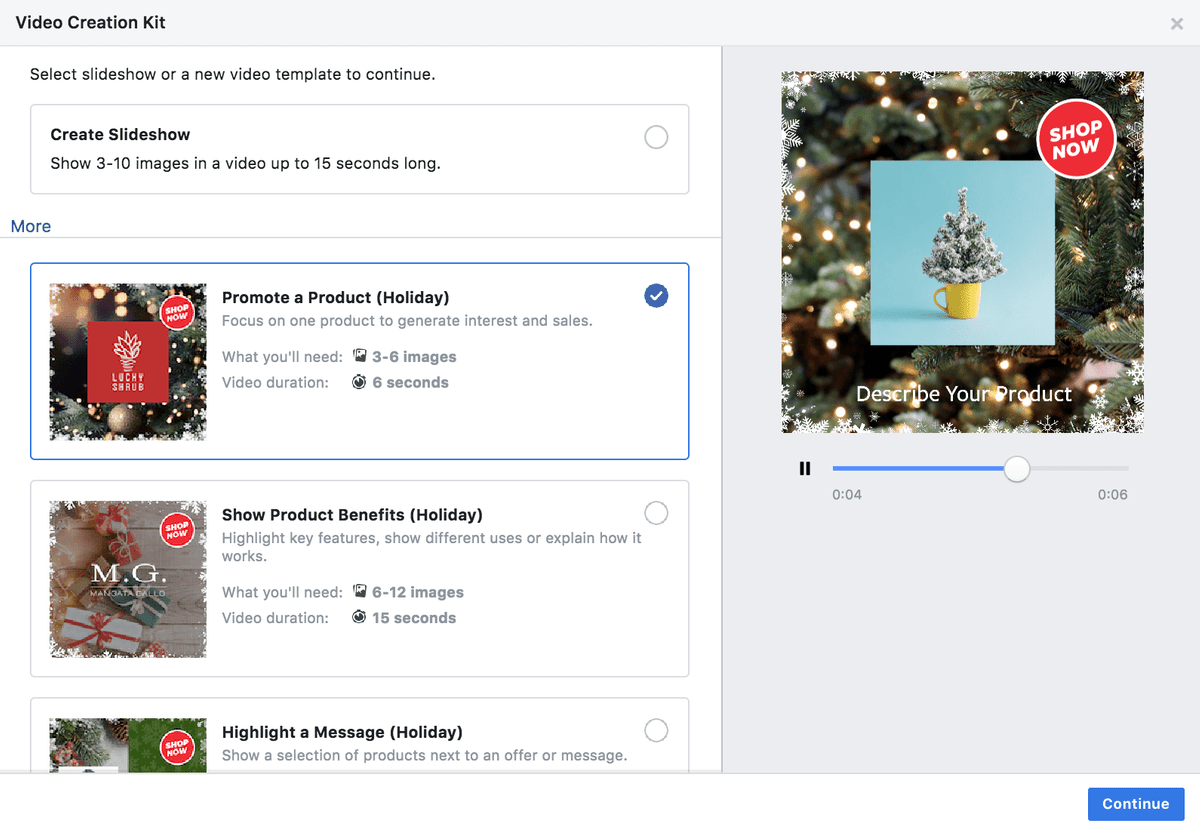
Task: Click the clock icon next to 15 seconds
Action: (360, 618)
